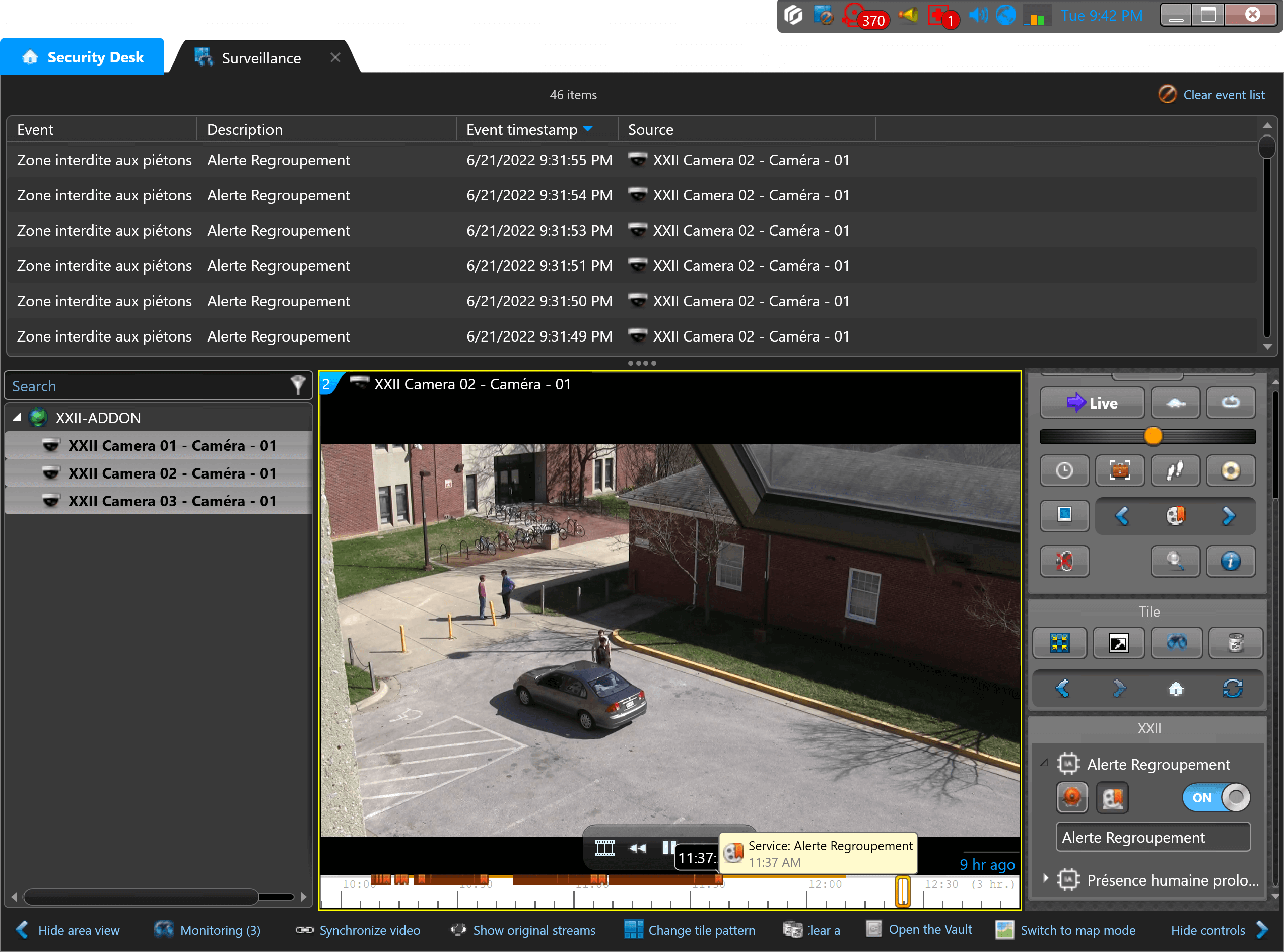The image size is (1284, 952).
Task: Open the digital zoom magnifier tool
Action: pos(1175,561)
